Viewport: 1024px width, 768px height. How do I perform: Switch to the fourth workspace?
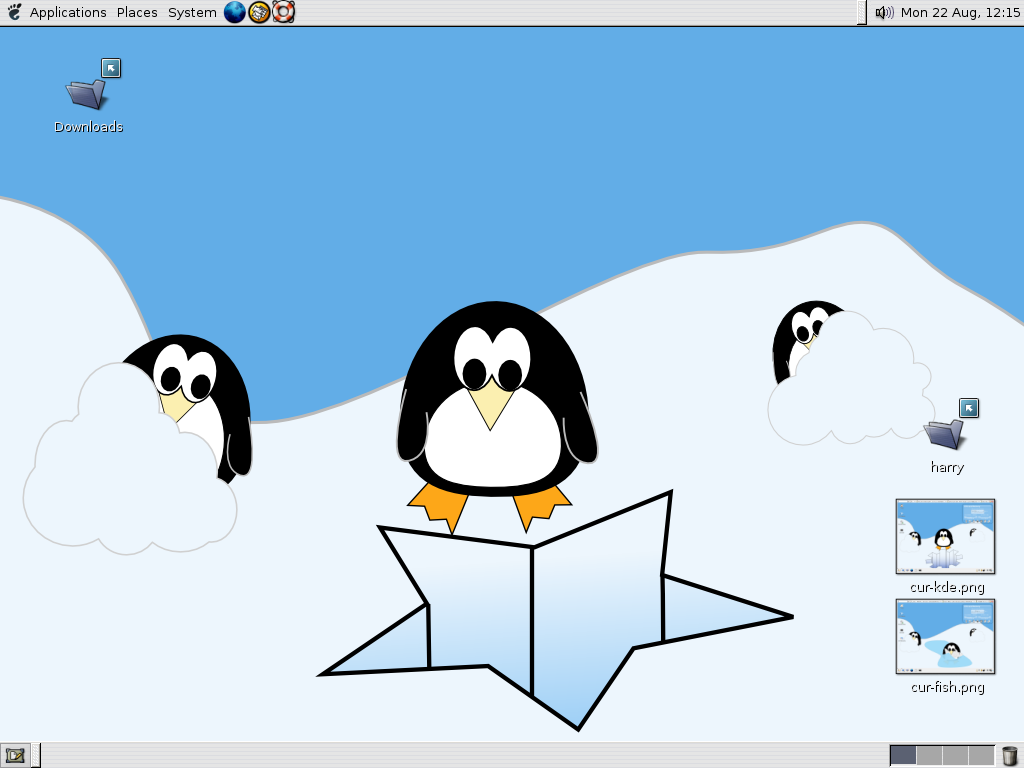tap(982, 756)
